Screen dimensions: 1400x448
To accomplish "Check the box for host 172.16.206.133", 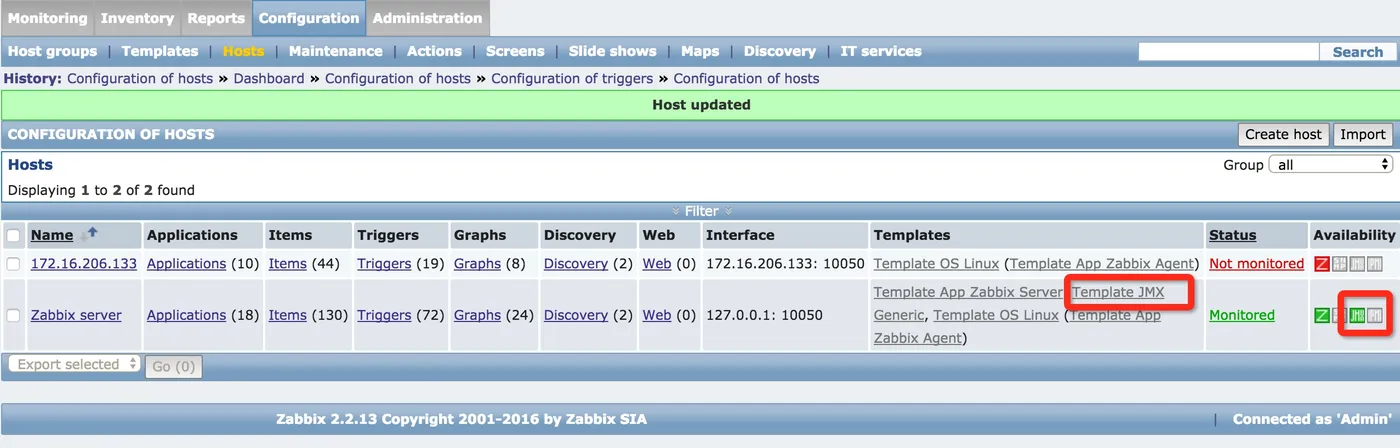I will tap(13, 264).
